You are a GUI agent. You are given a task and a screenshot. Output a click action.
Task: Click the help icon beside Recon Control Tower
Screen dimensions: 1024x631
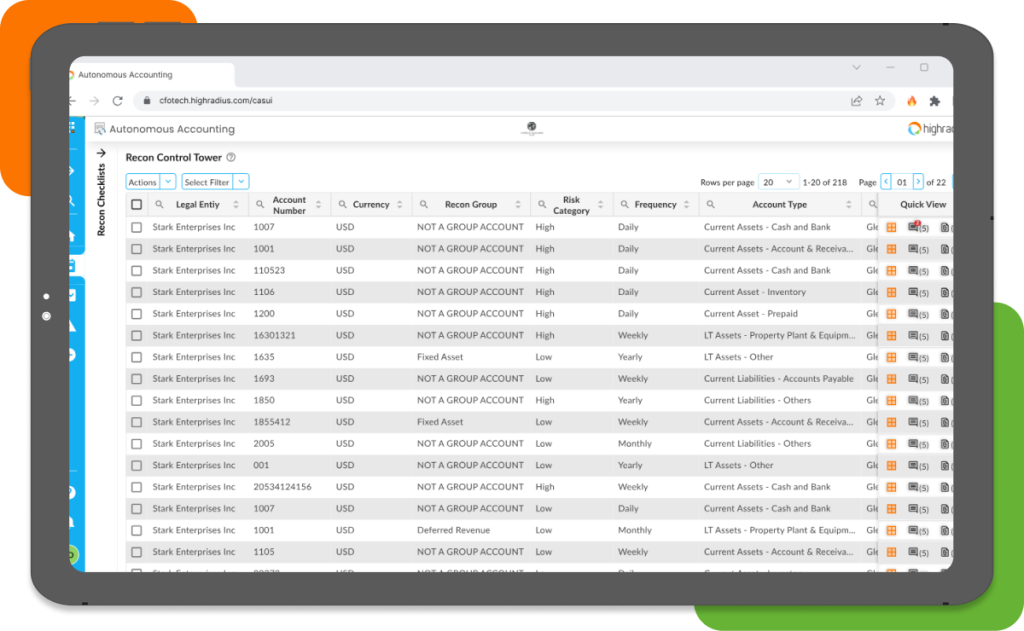pos(231,158)
